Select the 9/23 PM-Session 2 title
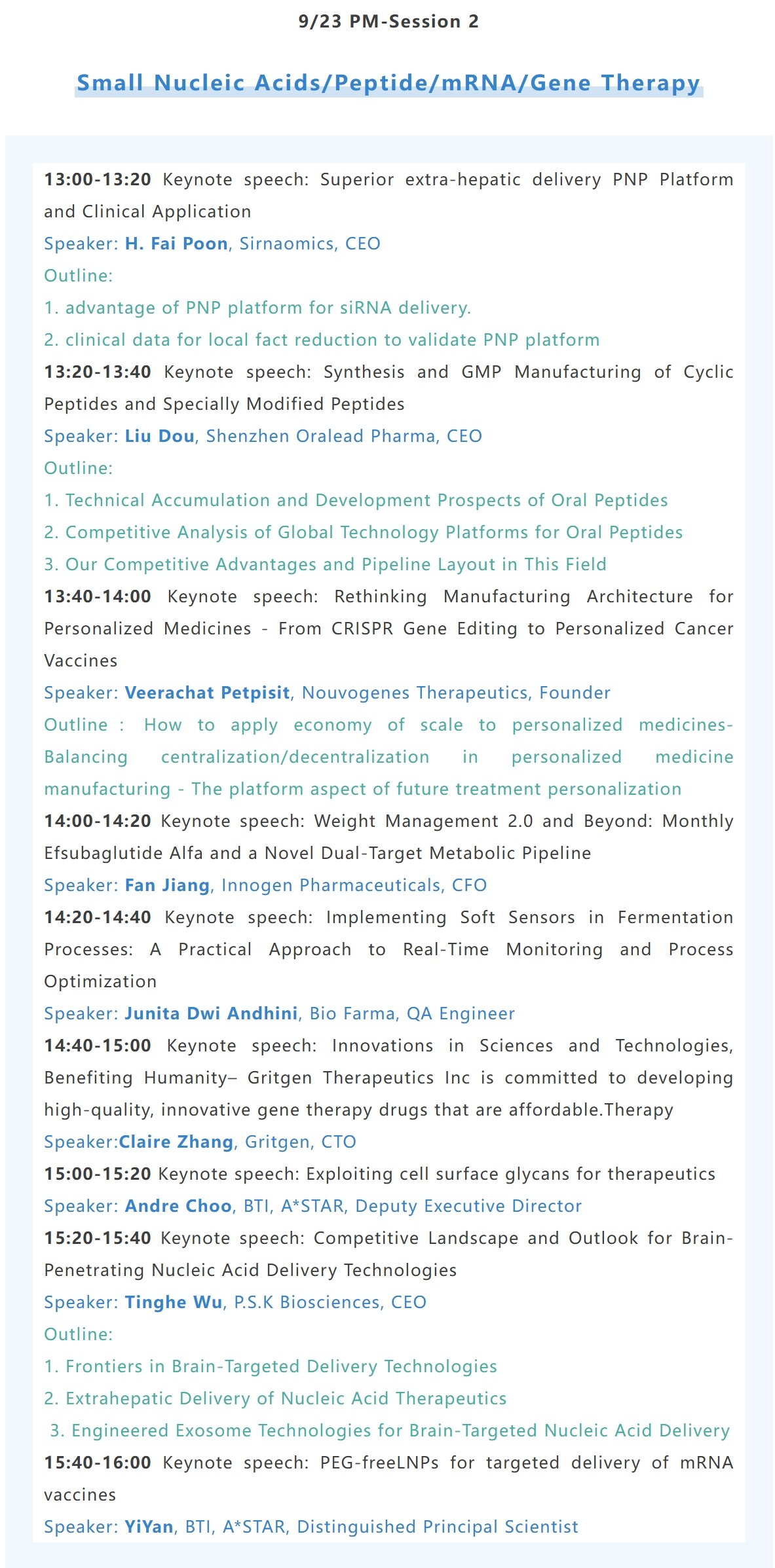 (388, 22)
